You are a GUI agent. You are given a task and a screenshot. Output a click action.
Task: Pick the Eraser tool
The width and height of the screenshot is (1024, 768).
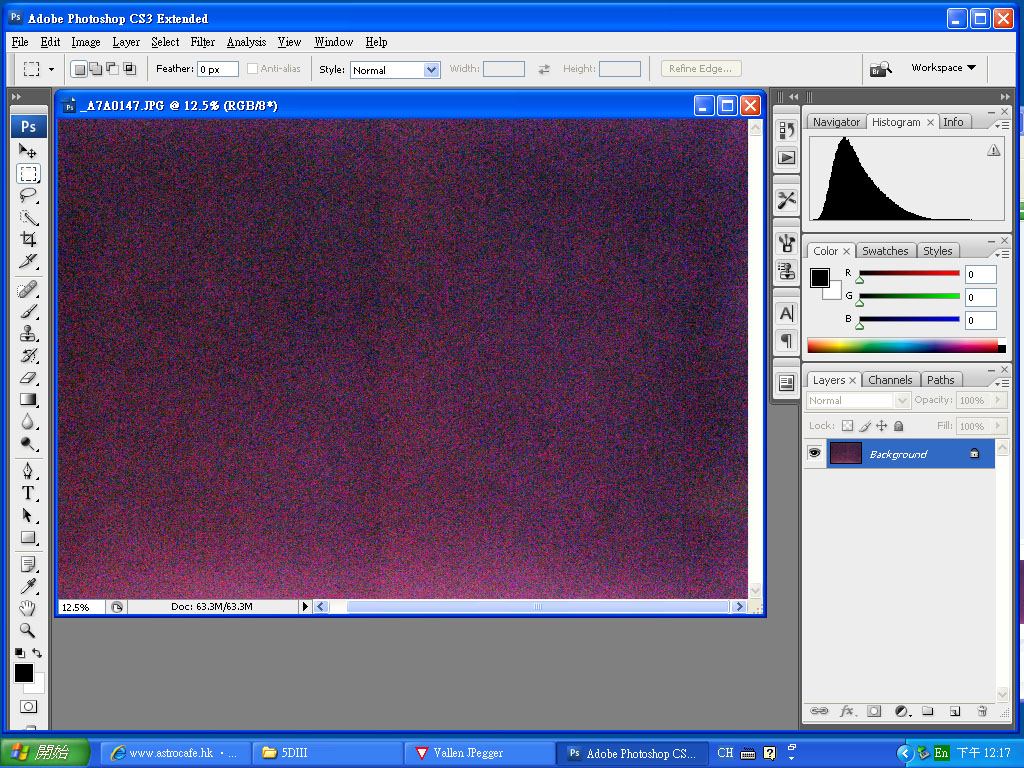click(28, 377)
